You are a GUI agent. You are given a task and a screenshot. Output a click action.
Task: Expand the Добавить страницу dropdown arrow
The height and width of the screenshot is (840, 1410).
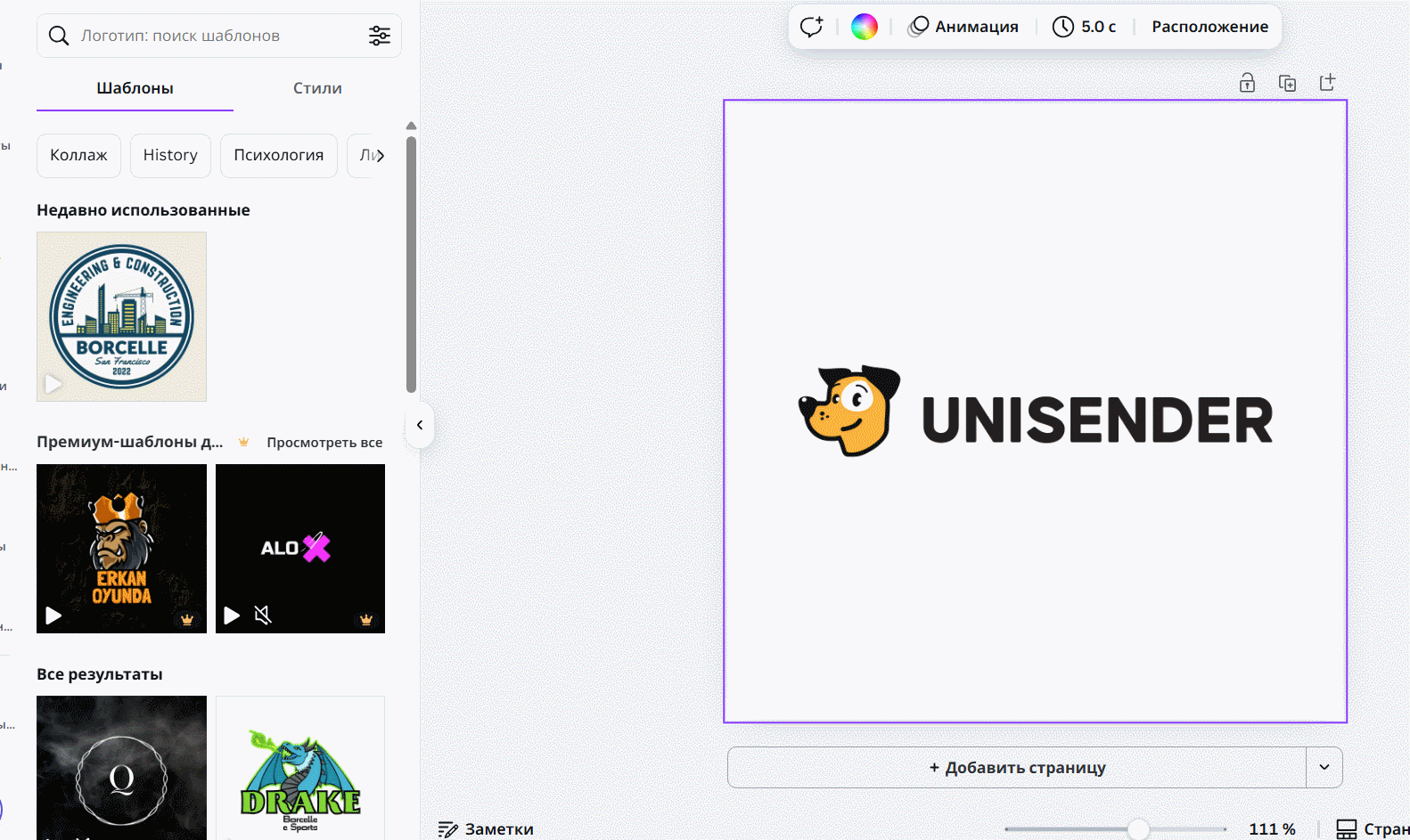1324,767
